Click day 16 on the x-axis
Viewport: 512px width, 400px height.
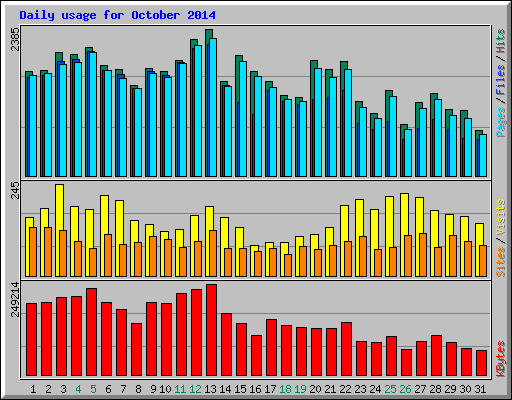pyautogui.click(x=255, y=389)
